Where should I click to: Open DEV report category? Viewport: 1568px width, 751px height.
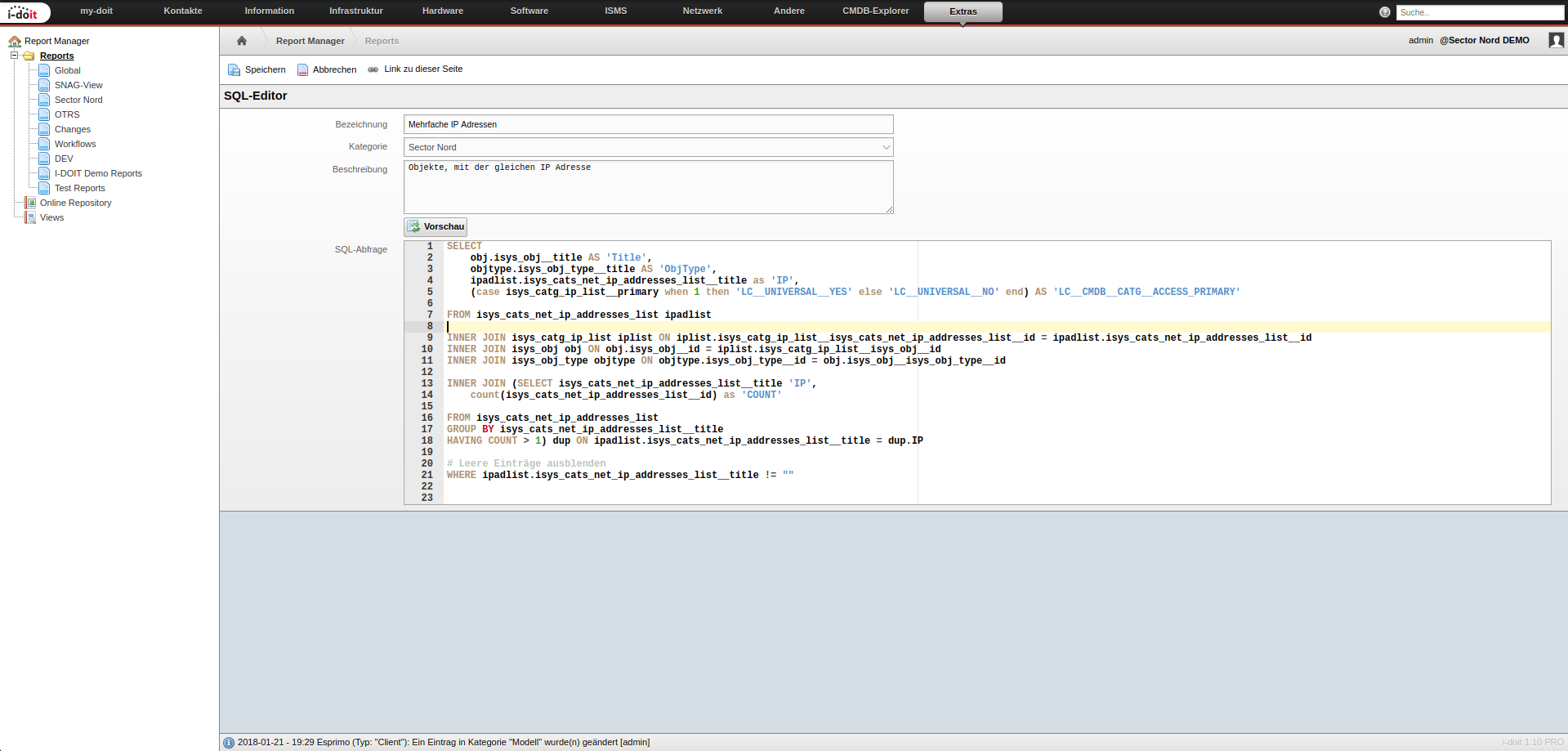64,159
